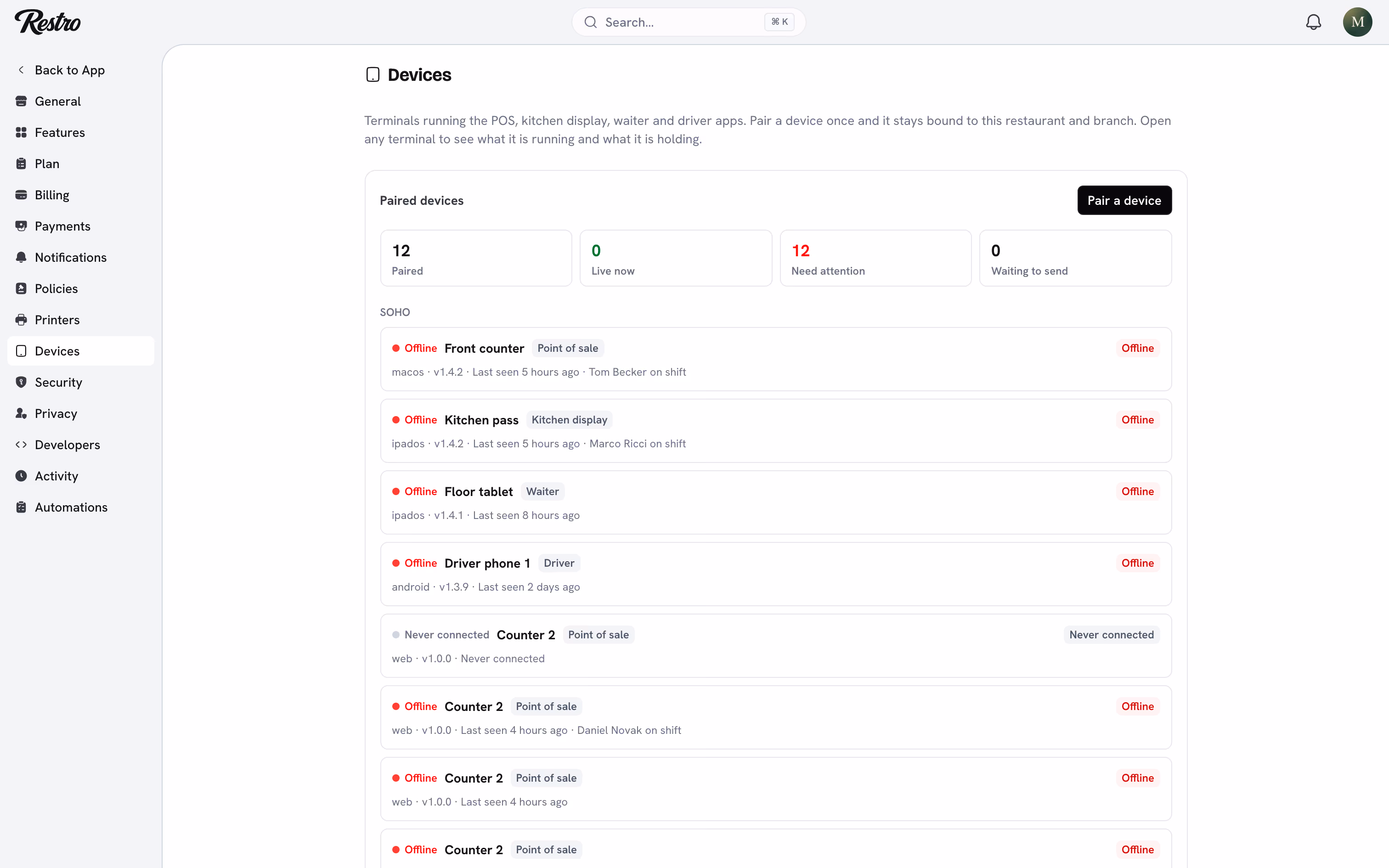
Task: Go to Features settings
Action: 81,133
